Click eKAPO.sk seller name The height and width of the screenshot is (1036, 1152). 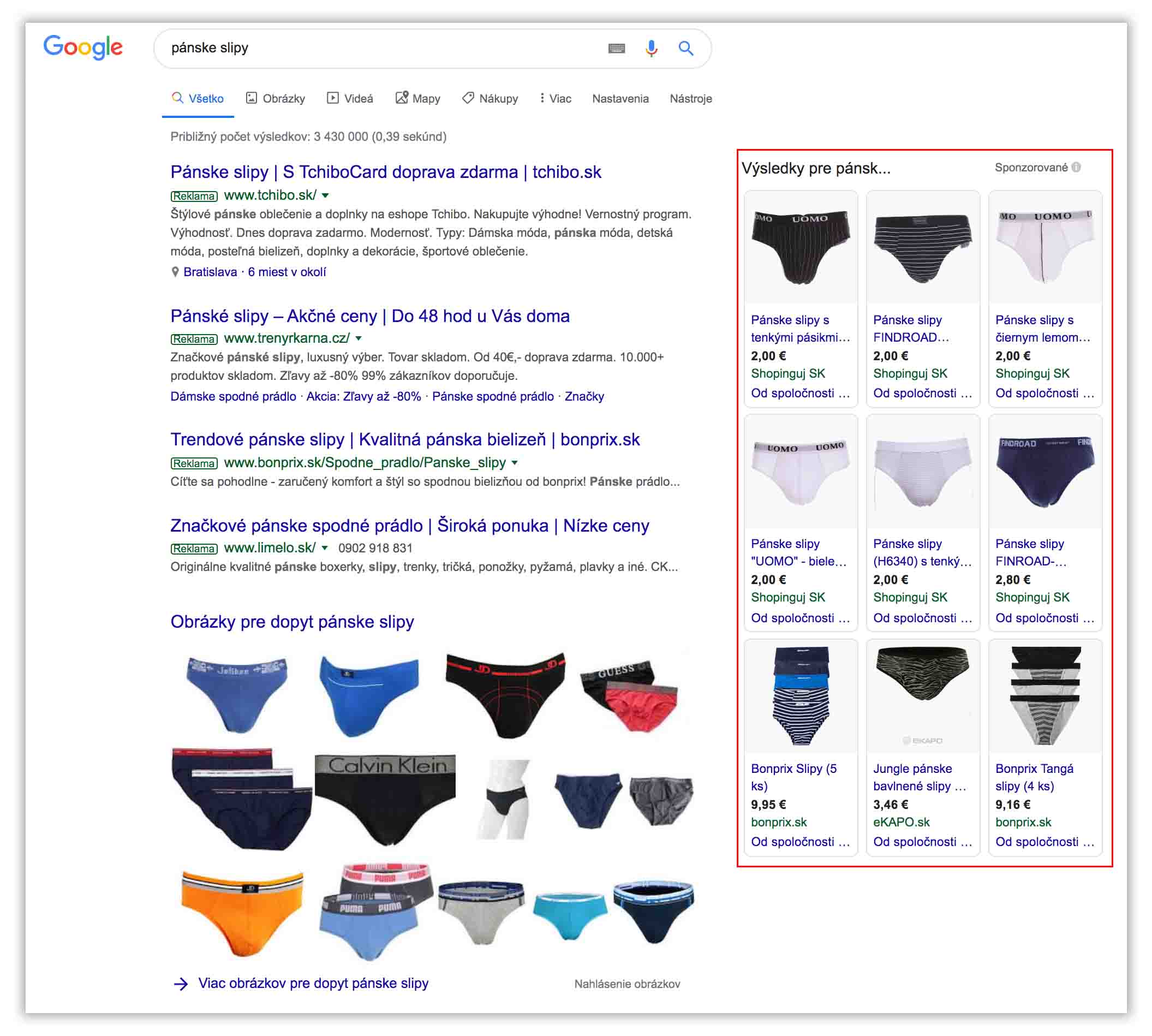[x=901, y=822]
